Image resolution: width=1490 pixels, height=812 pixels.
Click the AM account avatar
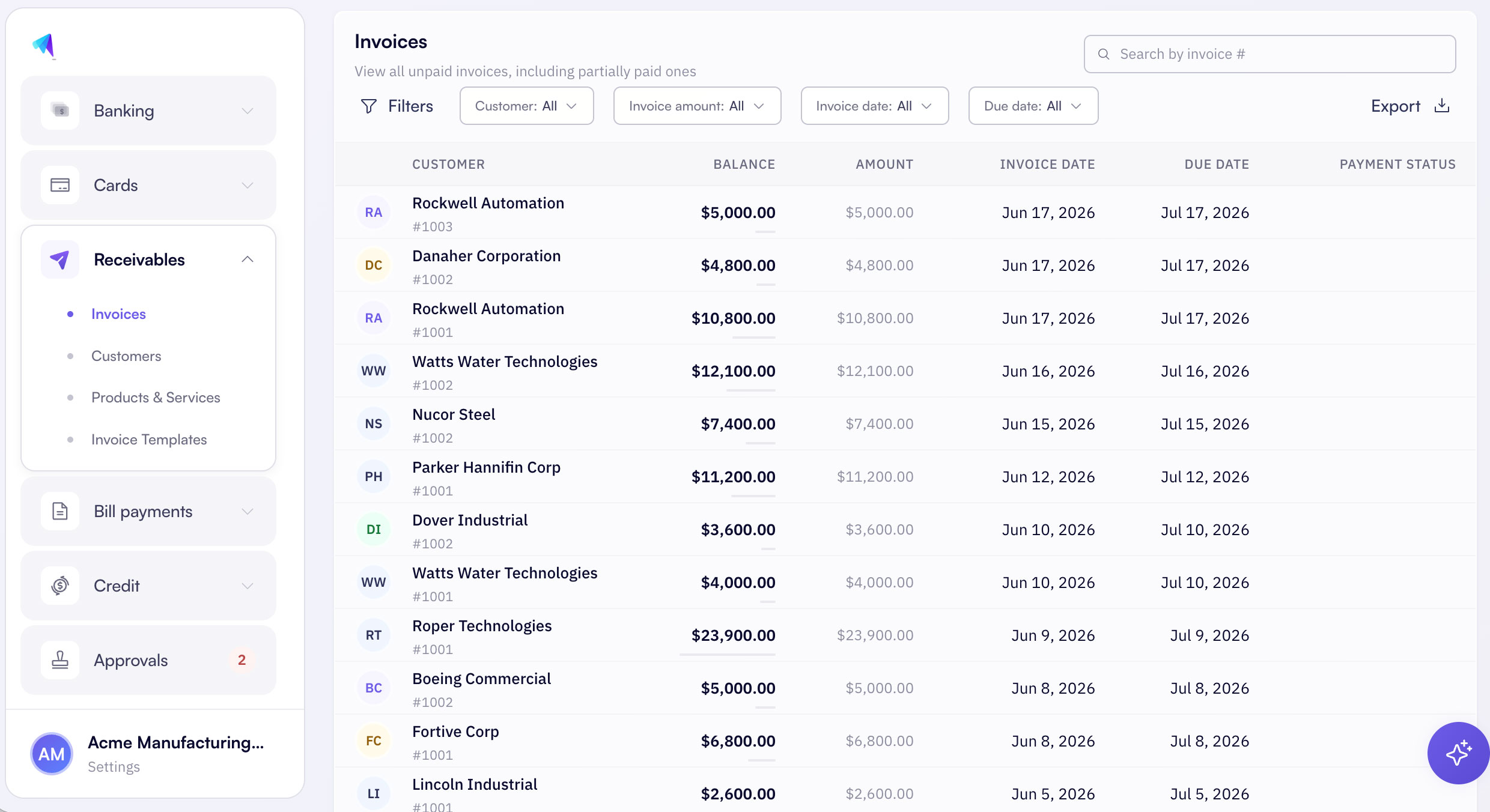click(x=52, y=754)
